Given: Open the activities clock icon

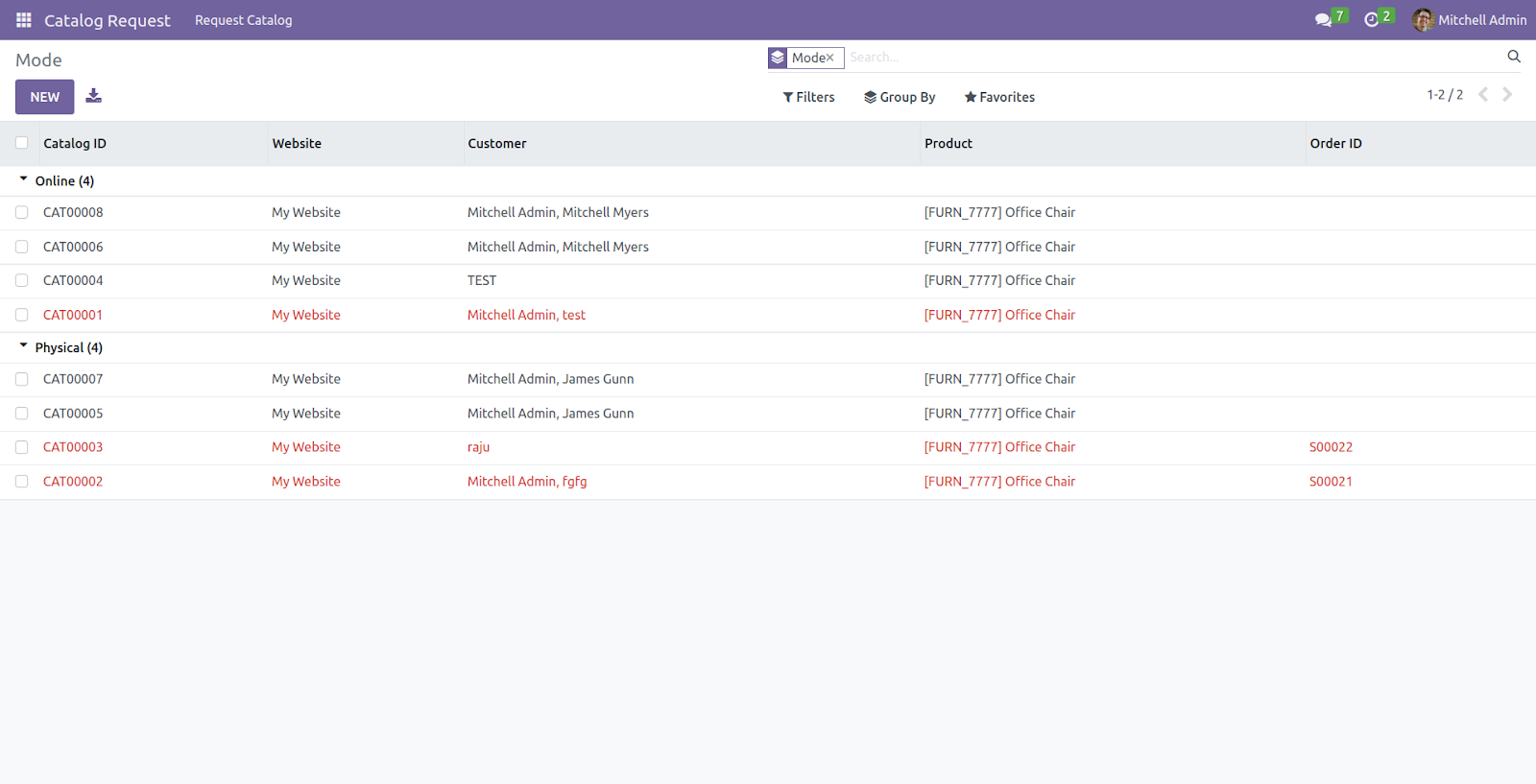Looking at the screenshot, I should [x=1371, y=20].
